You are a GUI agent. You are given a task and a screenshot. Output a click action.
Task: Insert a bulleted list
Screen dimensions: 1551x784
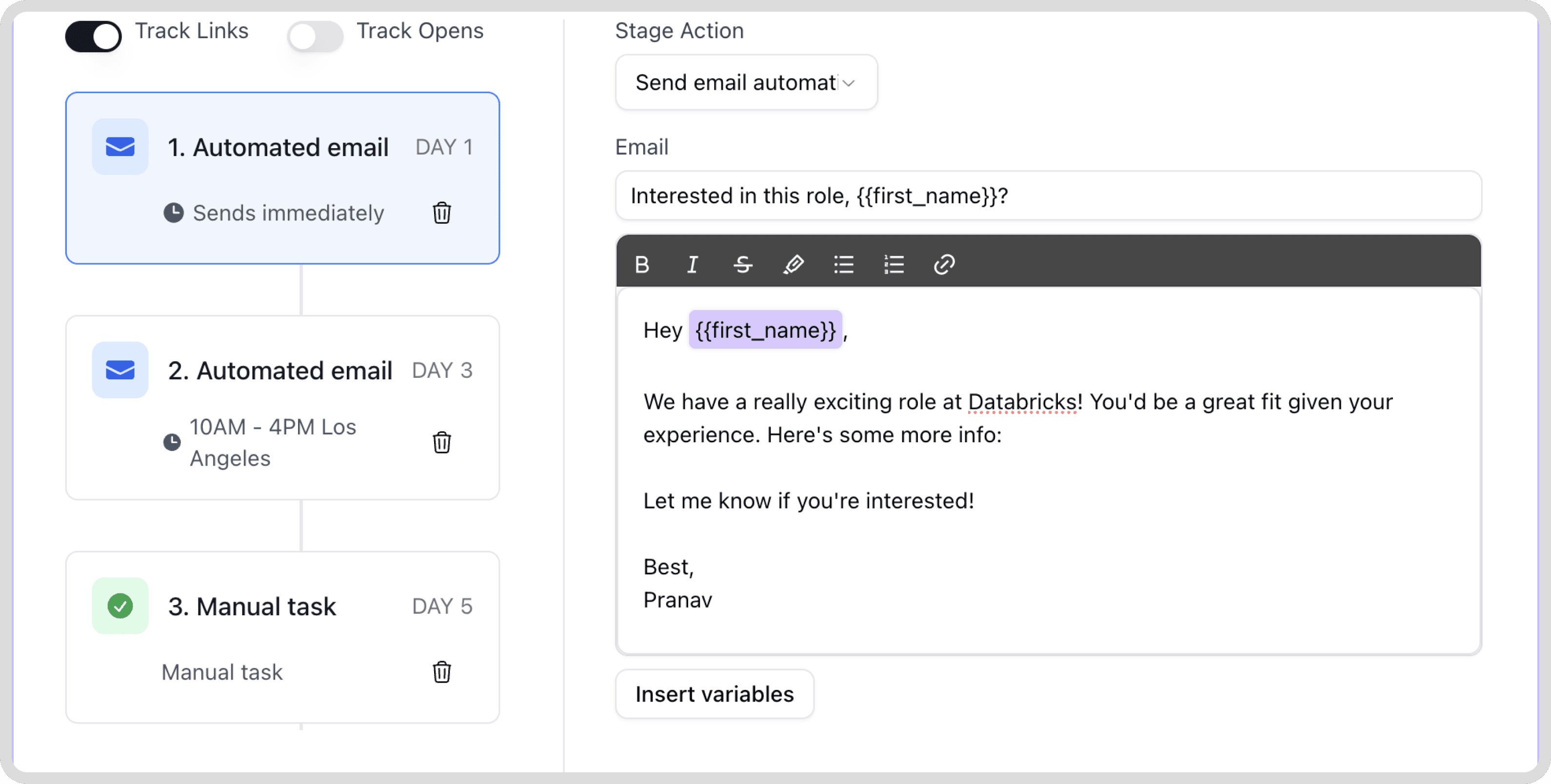click(x=843, y=264)
